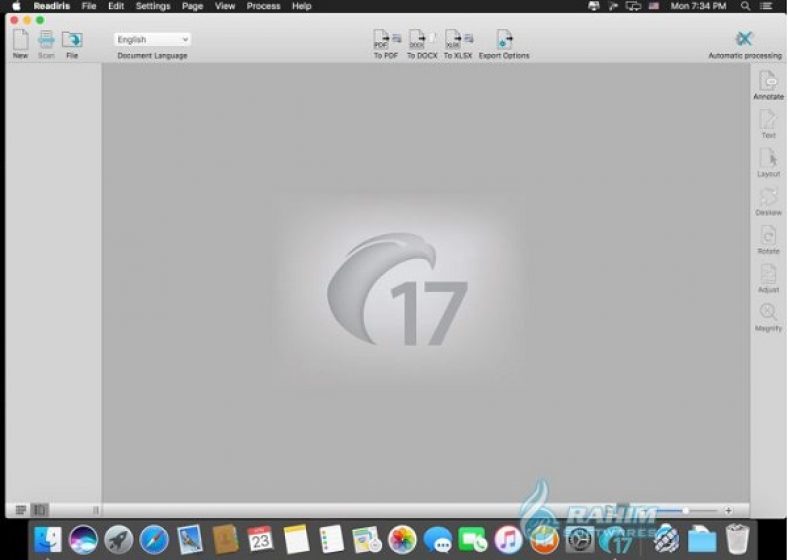Click the panel resize handle in the bottom bar

click(x=95, y=510)
